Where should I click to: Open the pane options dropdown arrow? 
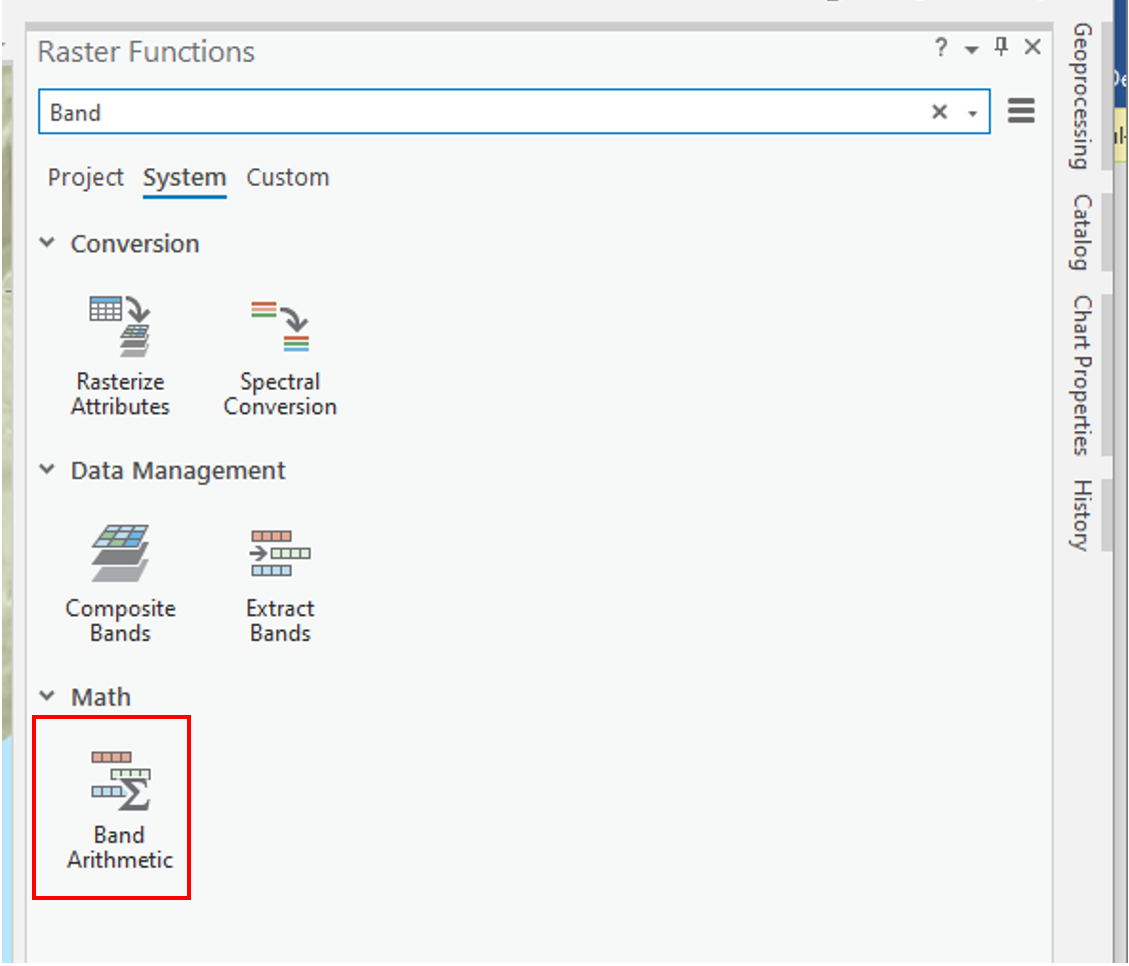click(971, 50)
